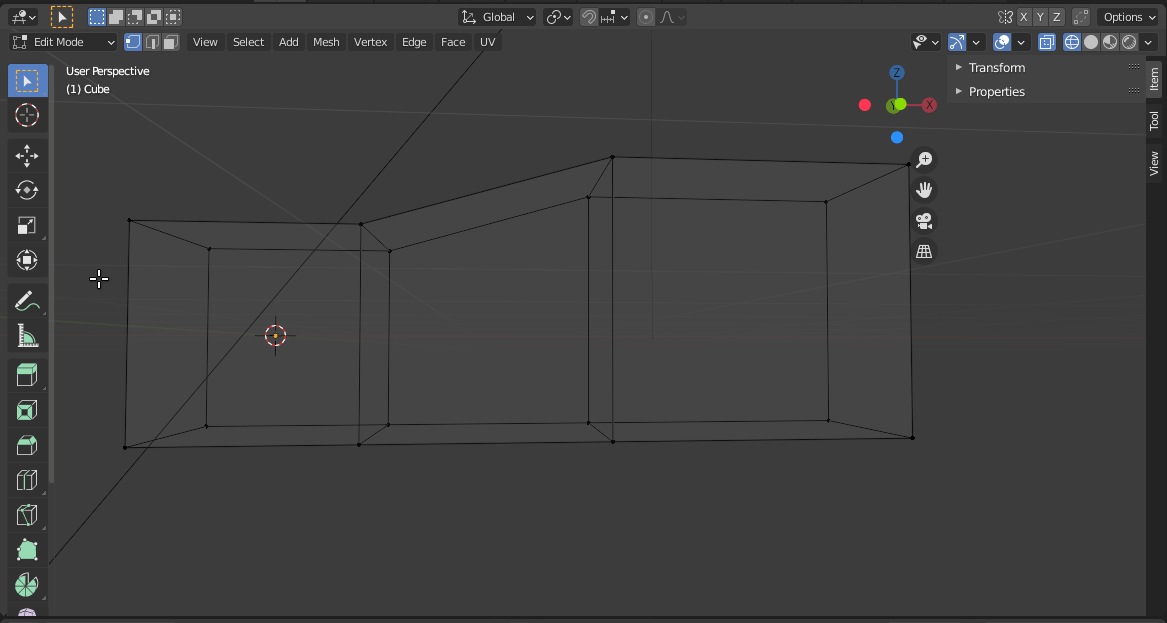1167x623 pixels.
Task: Open the object visibility and selectability dropdown
Action: pyautogui.click(x=926, y=42)
